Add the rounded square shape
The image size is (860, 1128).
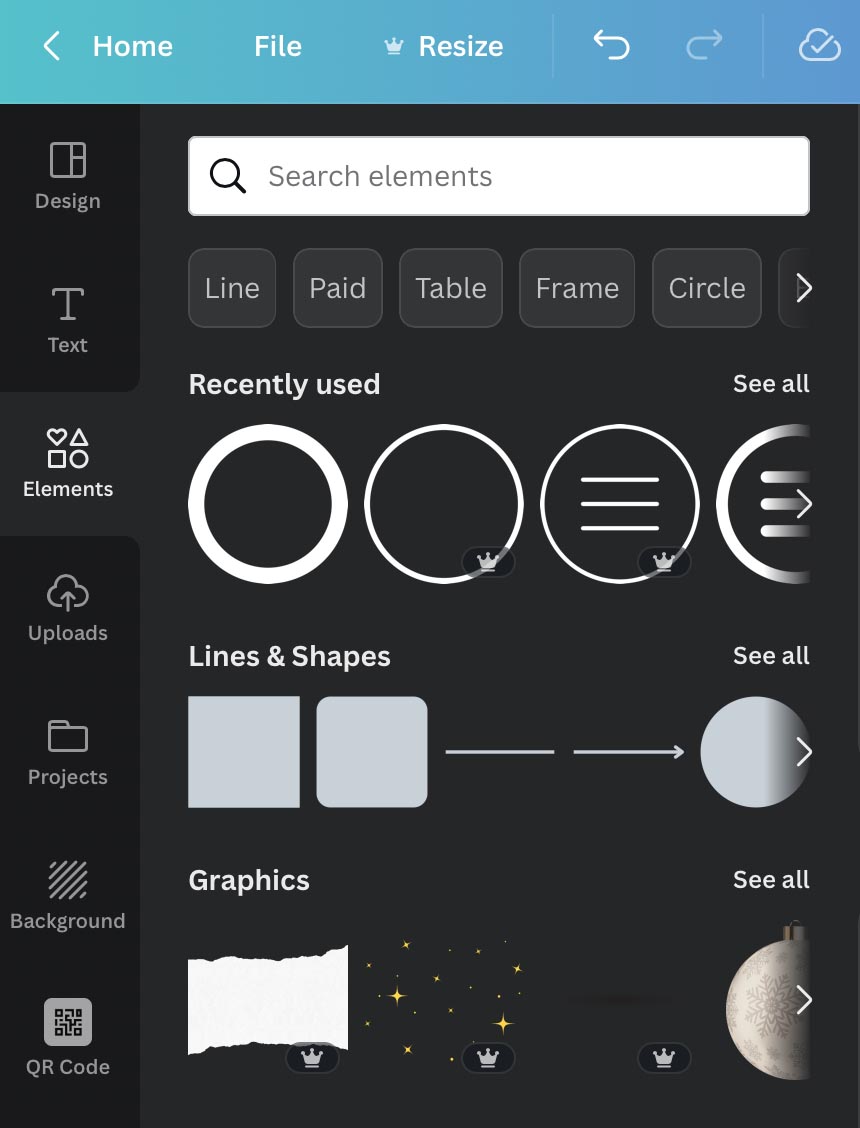[x=372, y=752]
